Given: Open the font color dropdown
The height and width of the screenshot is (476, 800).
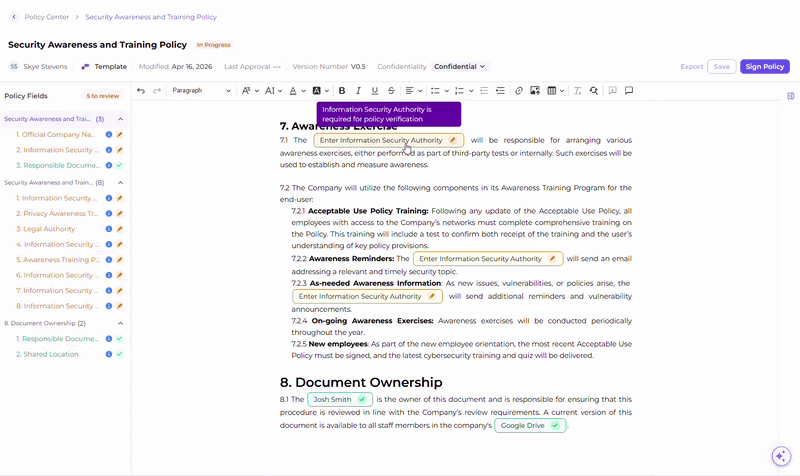Looking at the screenshot, I should click(297, 91).
